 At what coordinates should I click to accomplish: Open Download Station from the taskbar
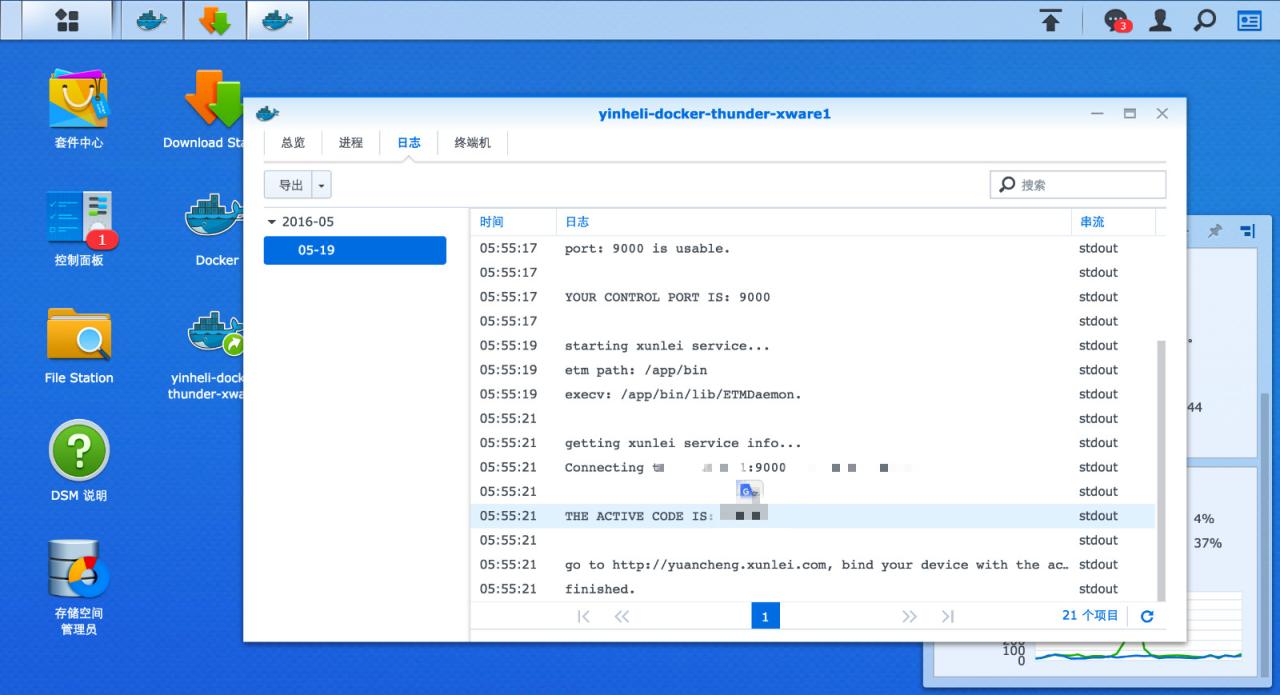pyautogui.click(x=215, y=20)
